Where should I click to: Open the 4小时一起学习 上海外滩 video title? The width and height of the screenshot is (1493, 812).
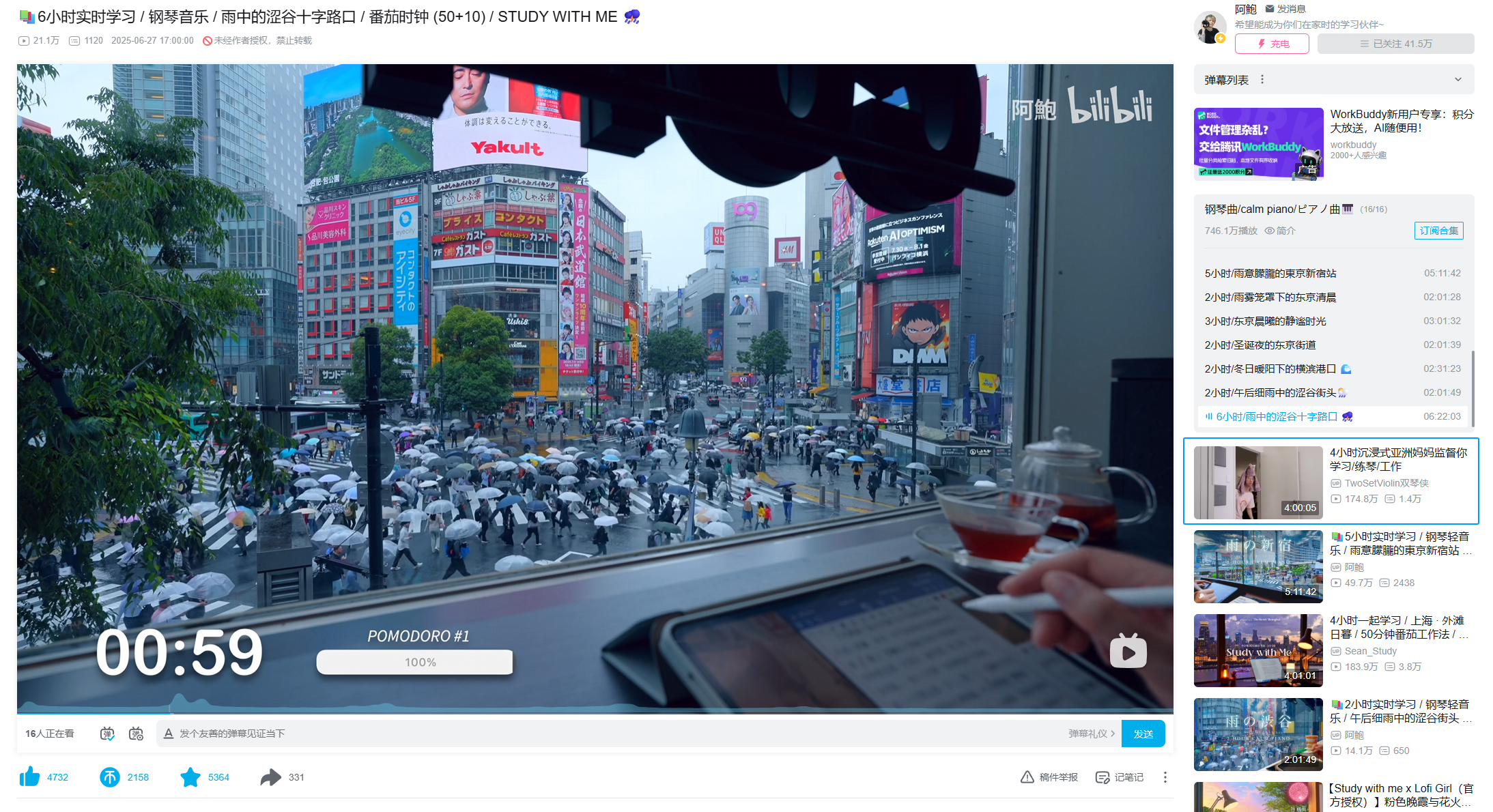[x=1399, y=627]
